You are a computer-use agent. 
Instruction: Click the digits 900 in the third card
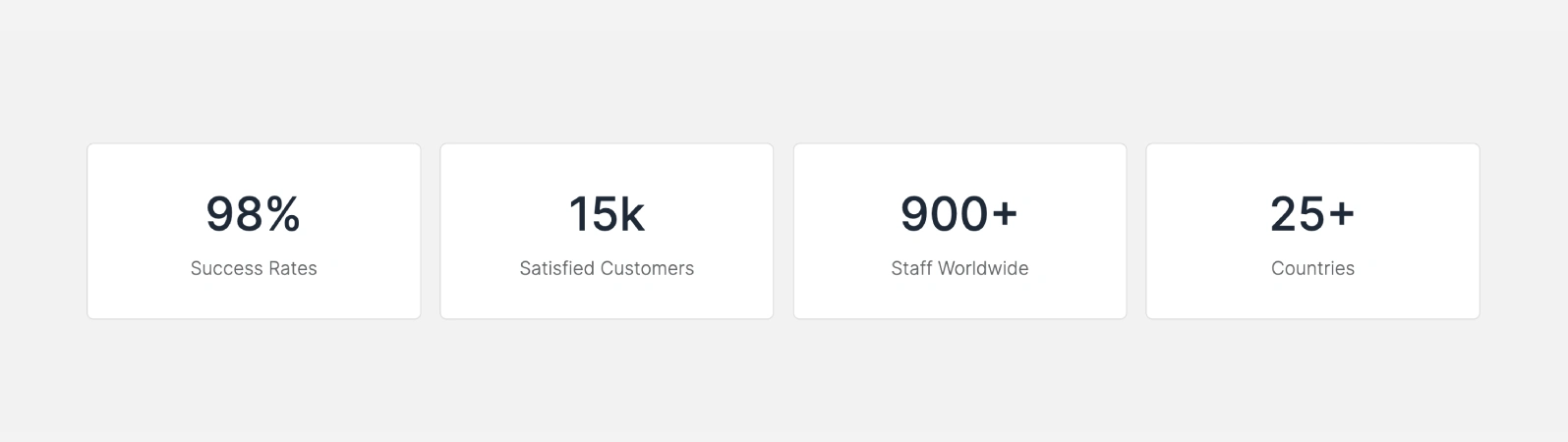point(944,214)
